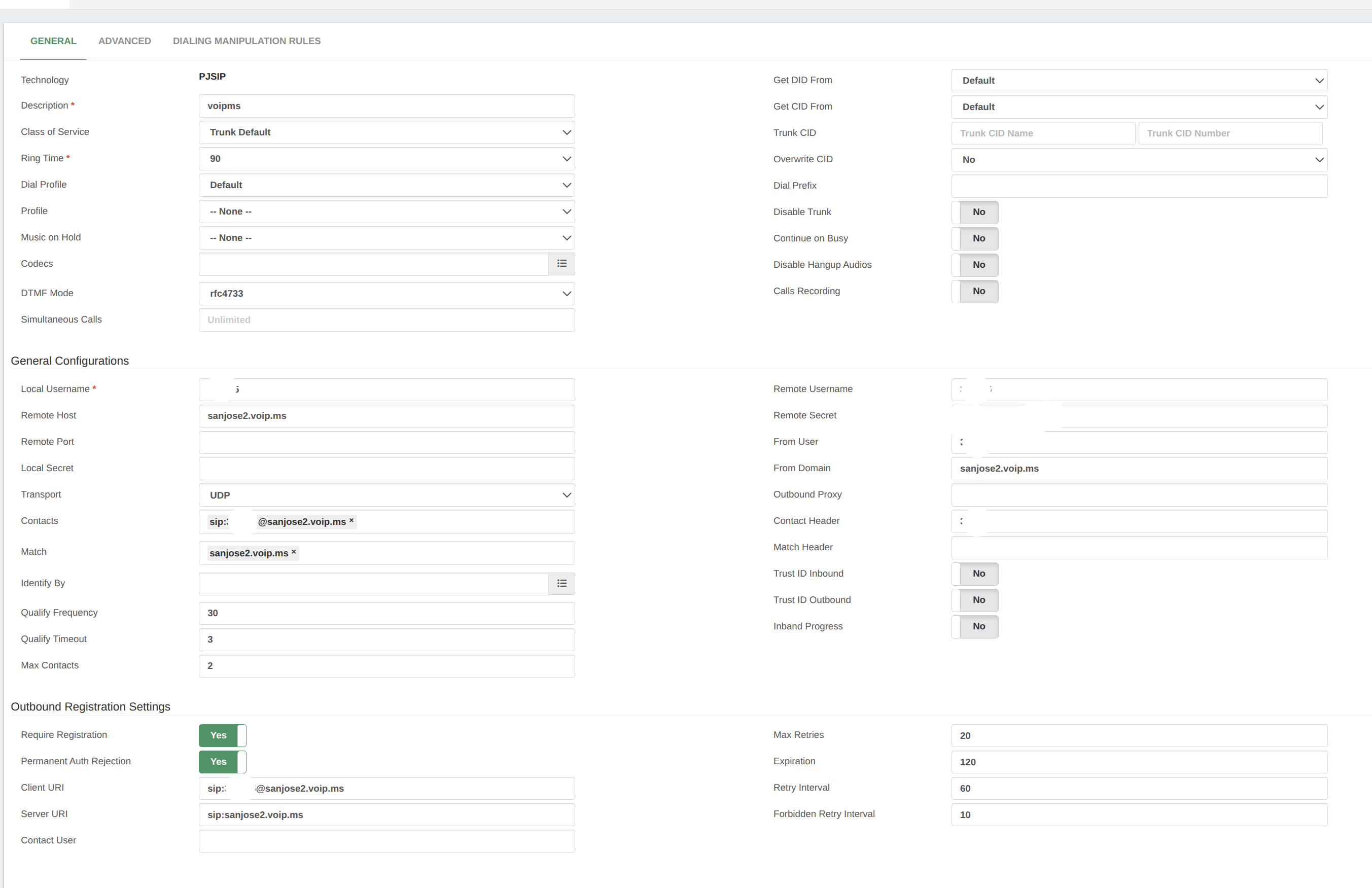Image resolution: width=1372 pixels, height=888 pixels.
Task: Enable Trust ID Inbound
Action: [x=974, y=574]
